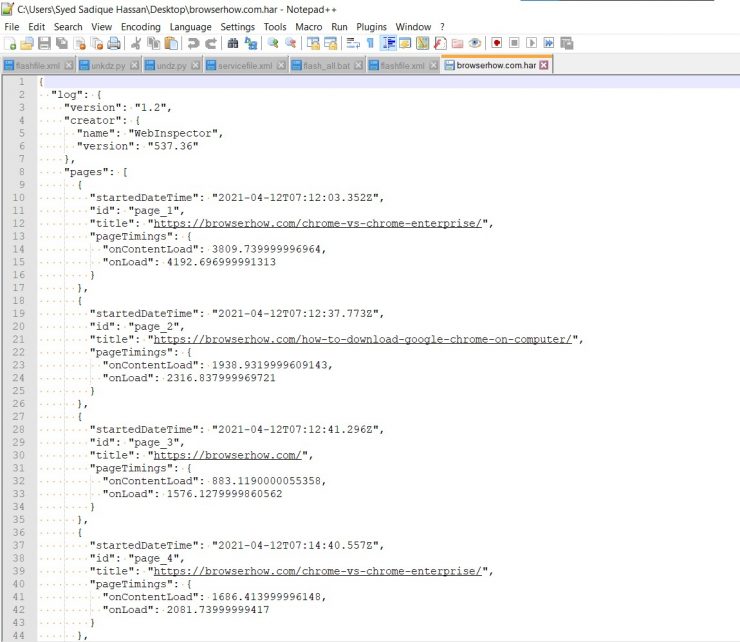Open the how-to-download-google-chrome-on-computer URL link
This screenshot has width=740, height=642.
tap(363, 339)
